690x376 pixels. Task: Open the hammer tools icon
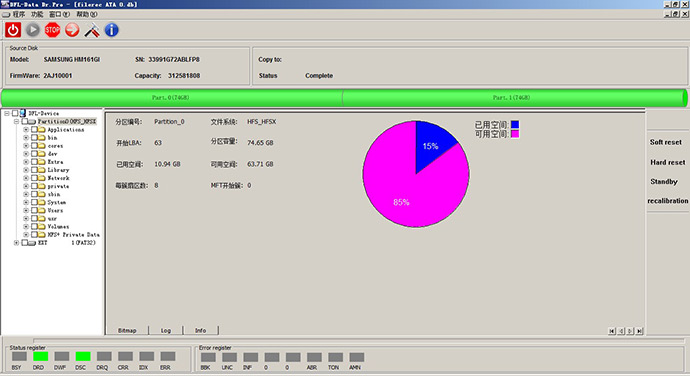coord(92,30)
